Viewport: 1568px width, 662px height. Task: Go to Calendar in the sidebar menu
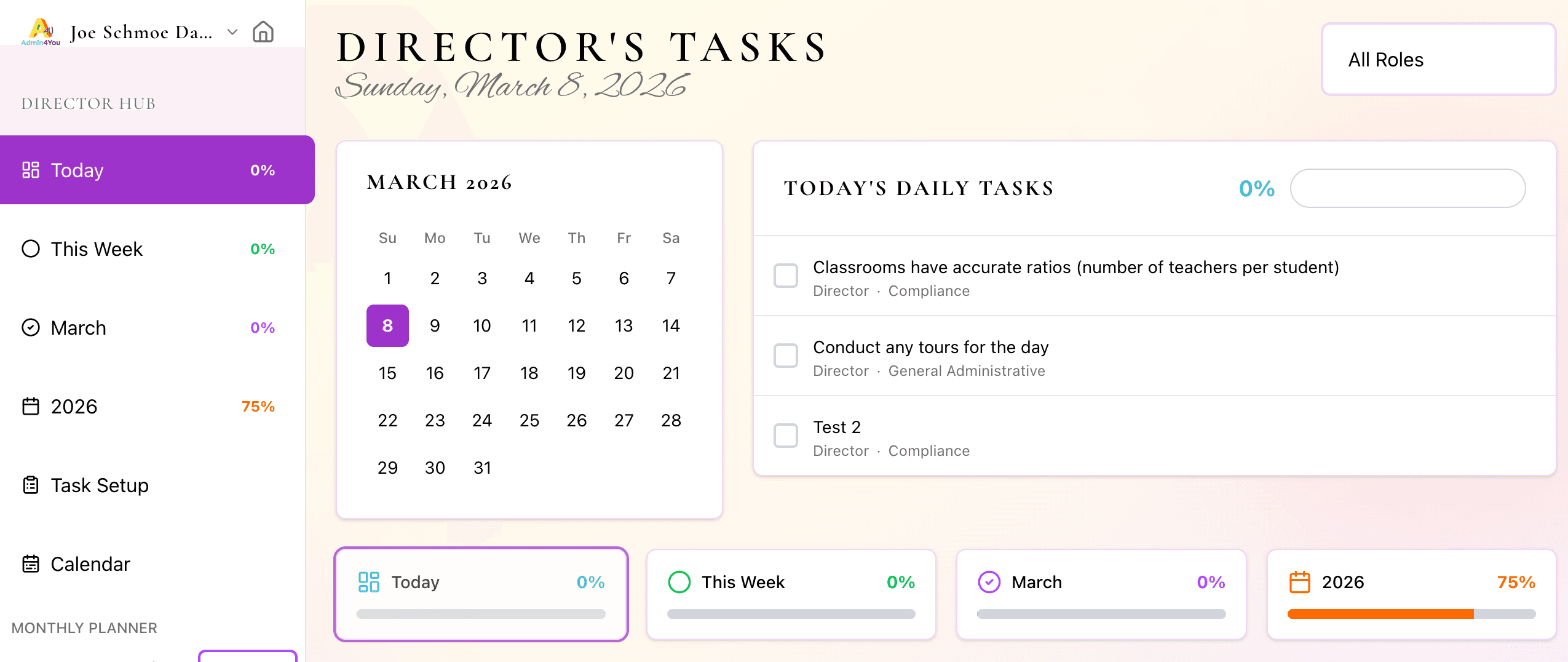point(90,564)
